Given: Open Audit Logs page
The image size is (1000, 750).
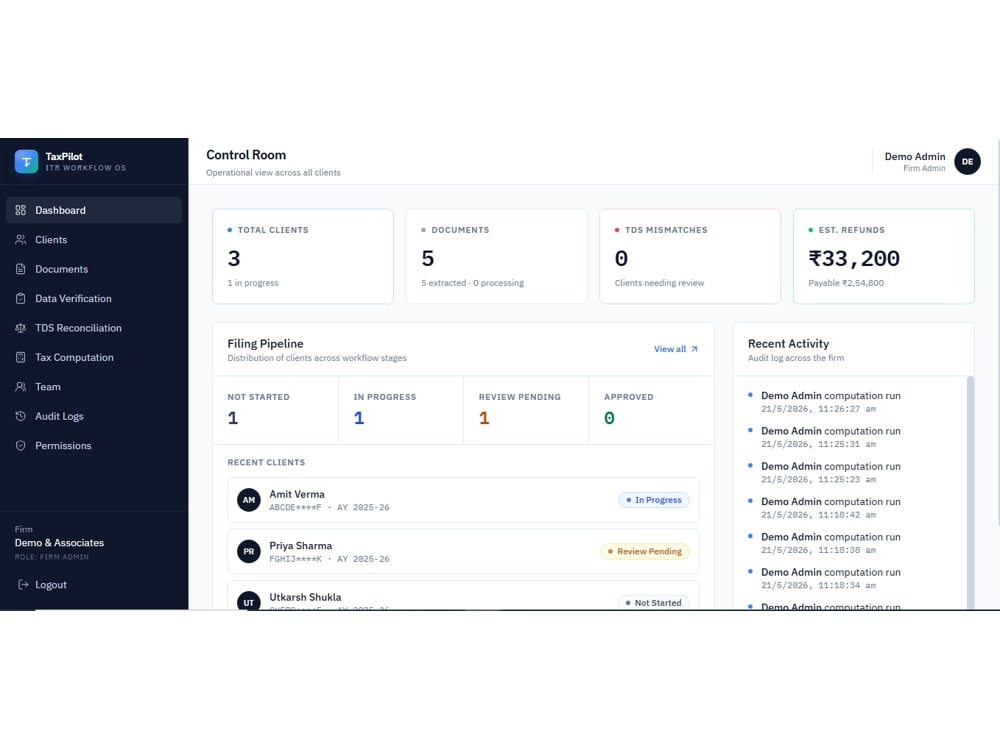Looking at the screenshot, I should [94, 416].
